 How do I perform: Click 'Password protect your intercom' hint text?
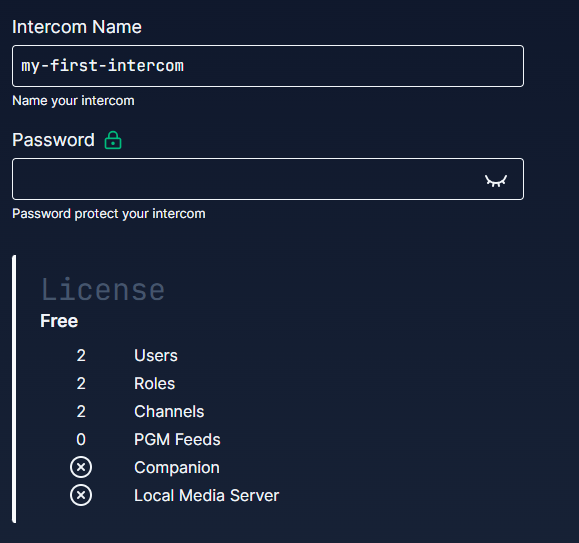pyautogui.click(x=109, y=214)
